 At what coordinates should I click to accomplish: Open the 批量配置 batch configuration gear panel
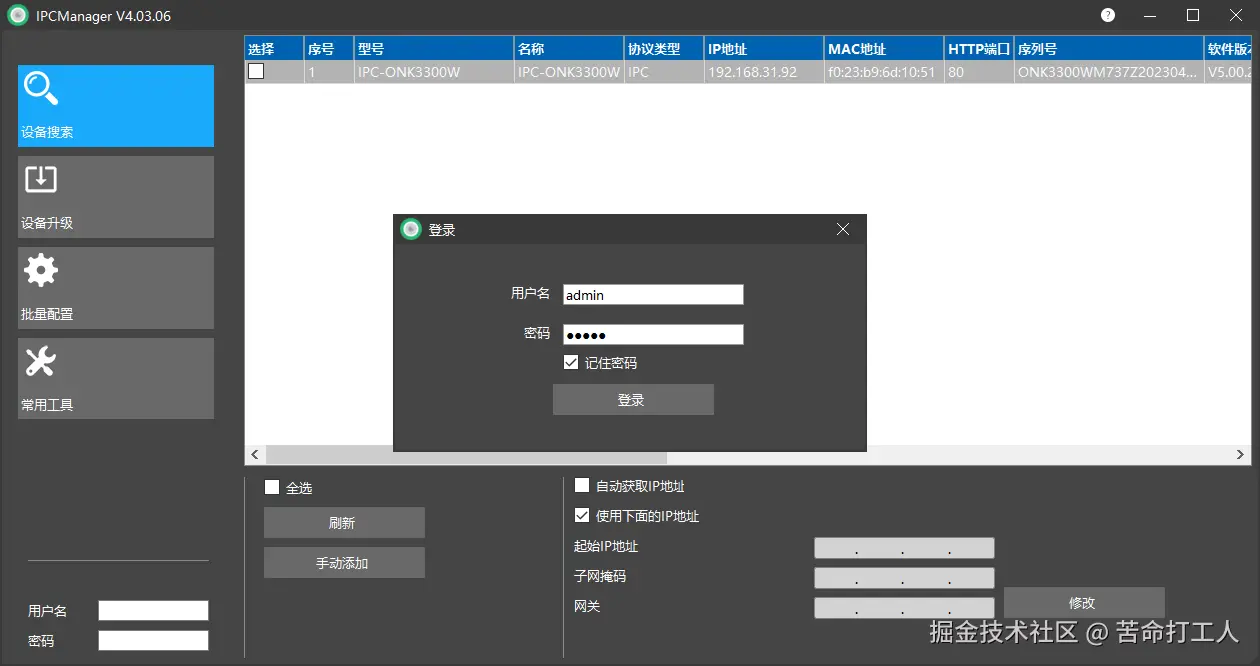click(x=116, y=288)
